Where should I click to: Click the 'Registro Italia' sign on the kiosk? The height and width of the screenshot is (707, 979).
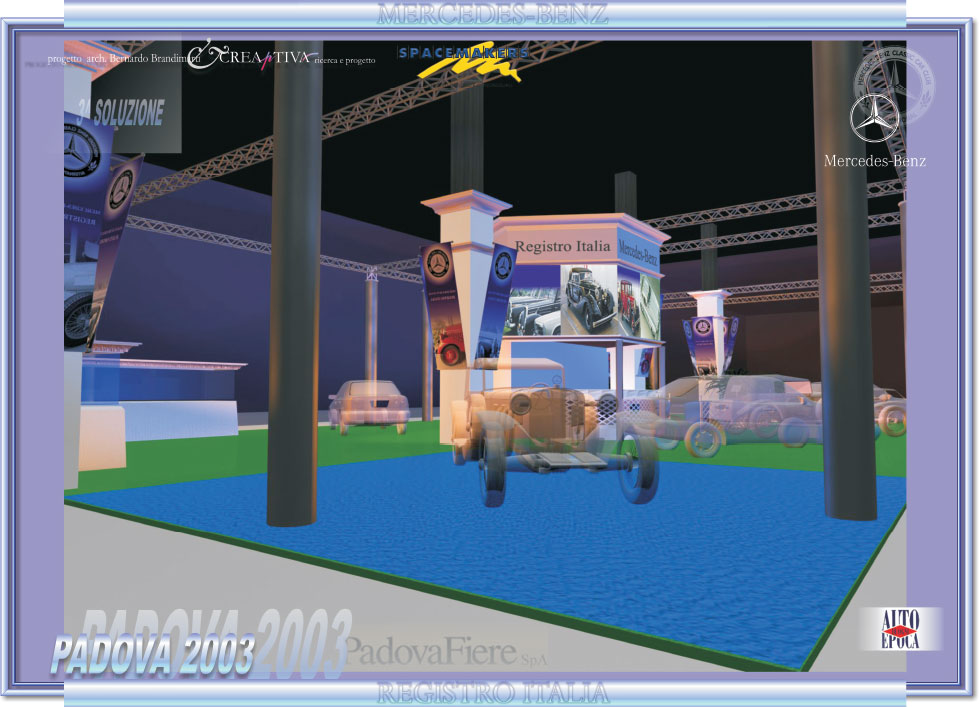[563, 246]
